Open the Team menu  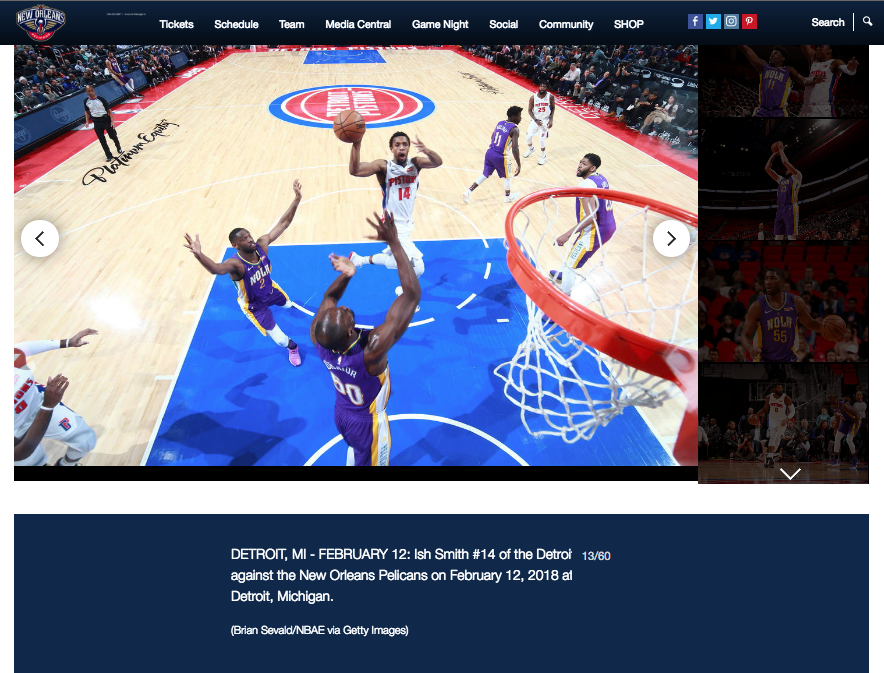pos(292,24)
